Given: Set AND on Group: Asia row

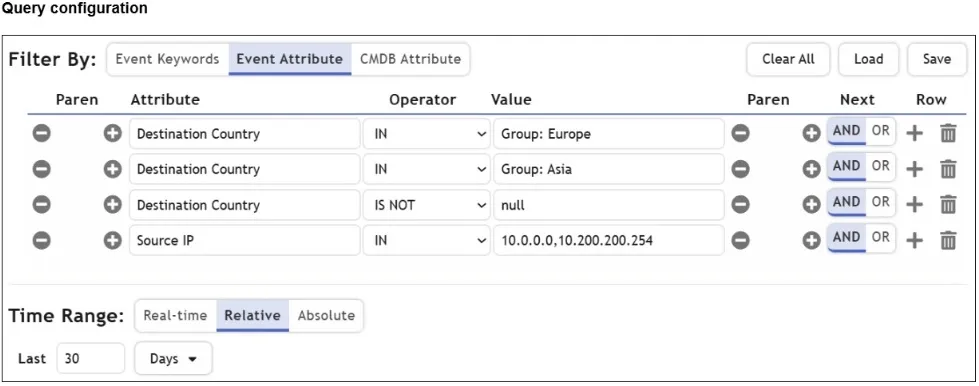Looking at the screenshot, I should coord(847,167).
